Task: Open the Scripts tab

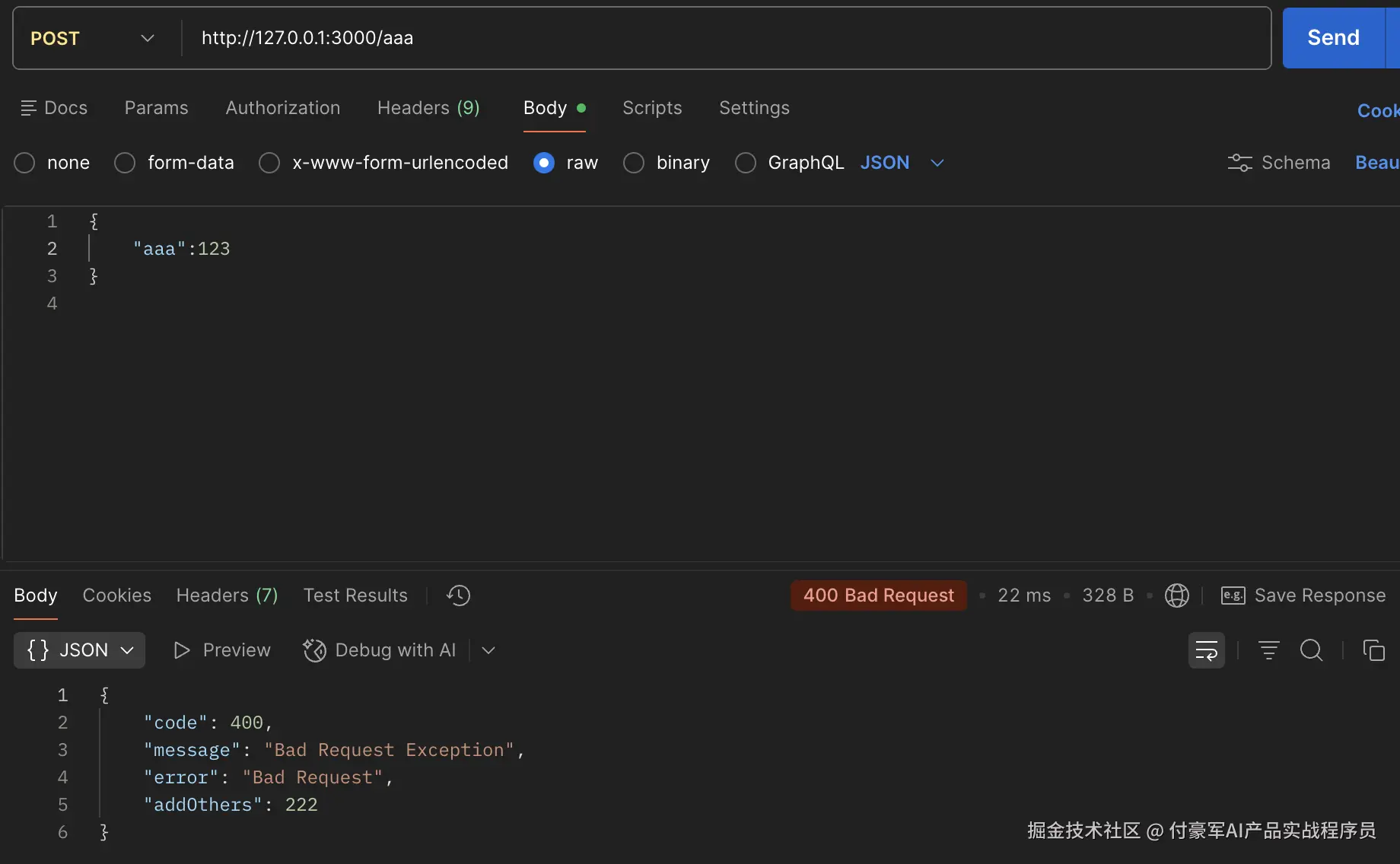Action: (x=652, y=108)
